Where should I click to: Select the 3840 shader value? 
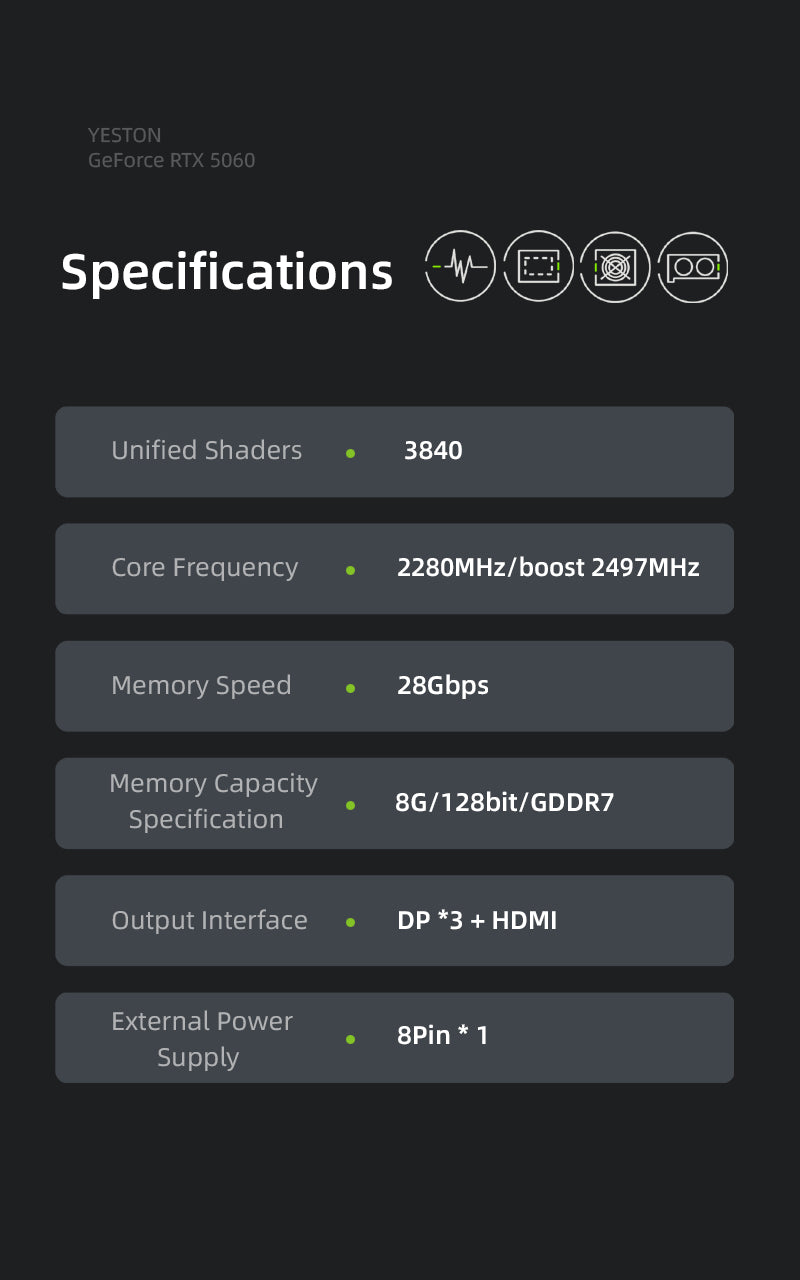tap(433, 451)
